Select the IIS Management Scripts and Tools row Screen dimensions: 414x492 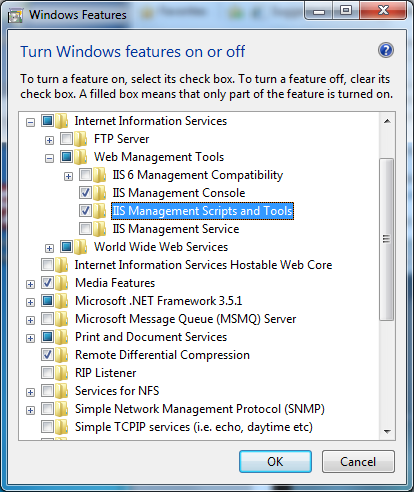[202, 211]
